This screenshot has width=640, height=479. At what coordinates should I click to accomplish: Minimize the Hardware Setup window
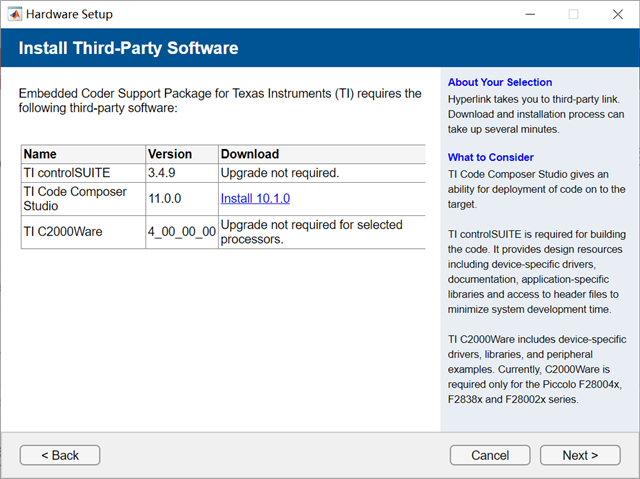point(527,15)
